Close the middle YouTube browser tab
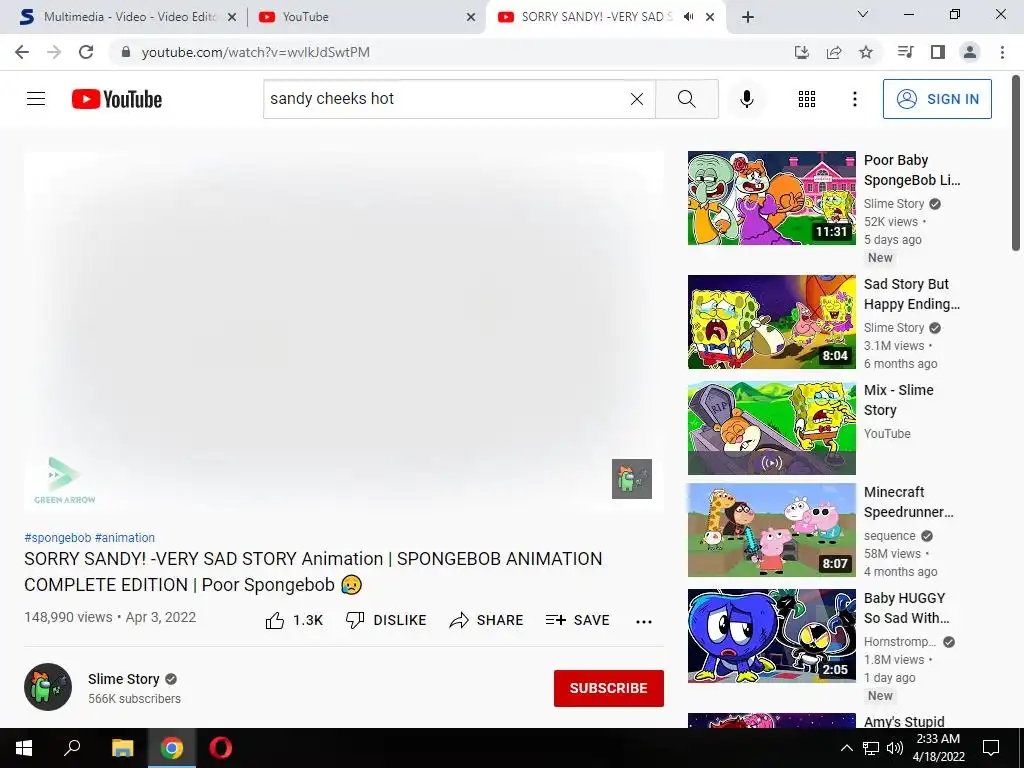Screen dimensions: 1024x768 [x=471, y=17]
